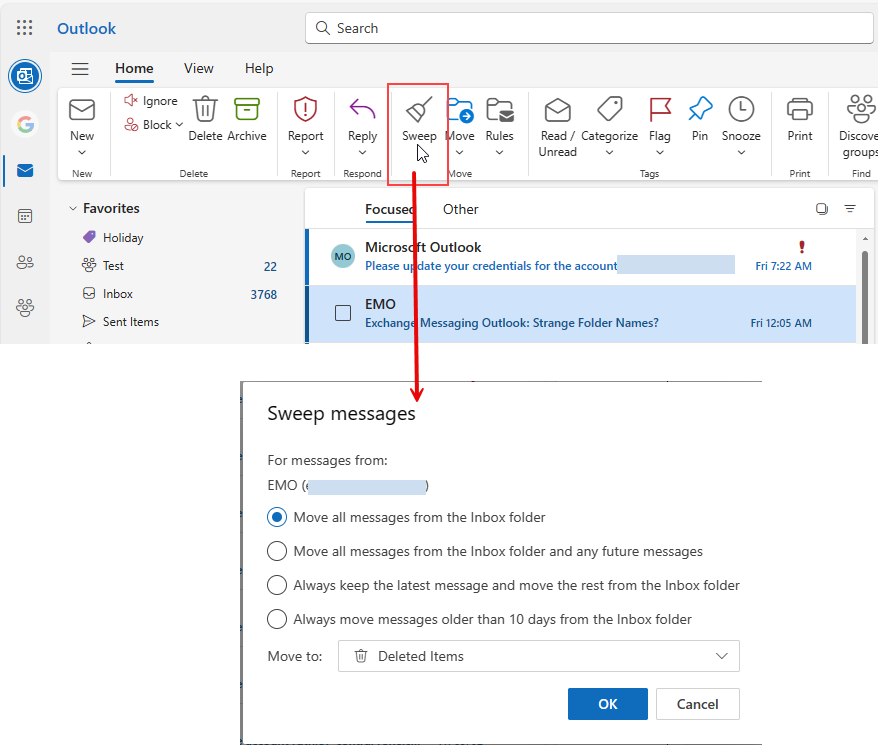Click Block sender button
This screenshot has height=745, width=878.
click(x=148, y=124)
